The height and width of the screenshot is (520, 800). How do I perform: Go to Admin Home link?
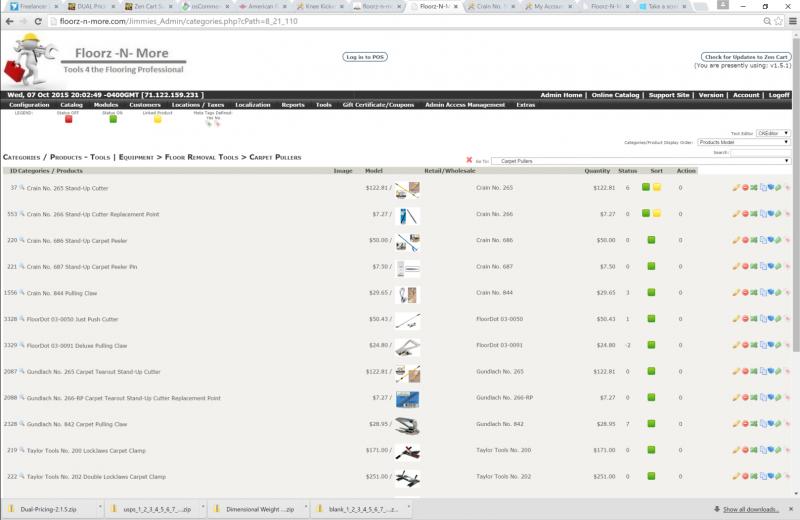tap(561, 95)
